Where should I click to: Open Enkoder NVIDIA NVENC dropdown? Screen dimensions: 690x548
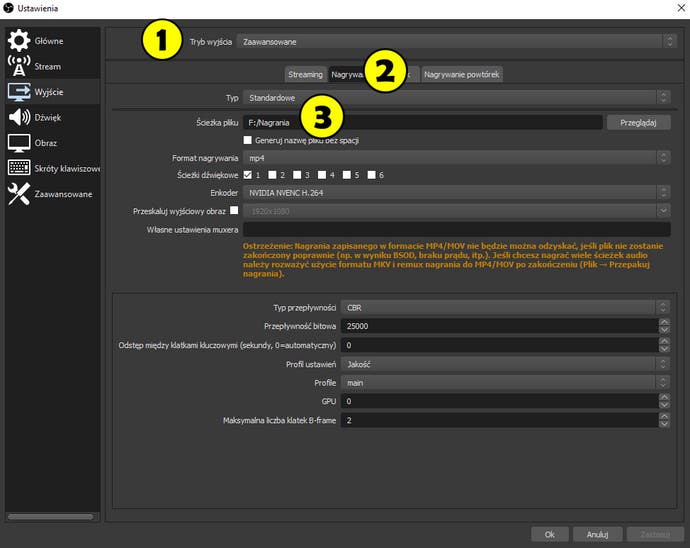(x=457, y=192)
